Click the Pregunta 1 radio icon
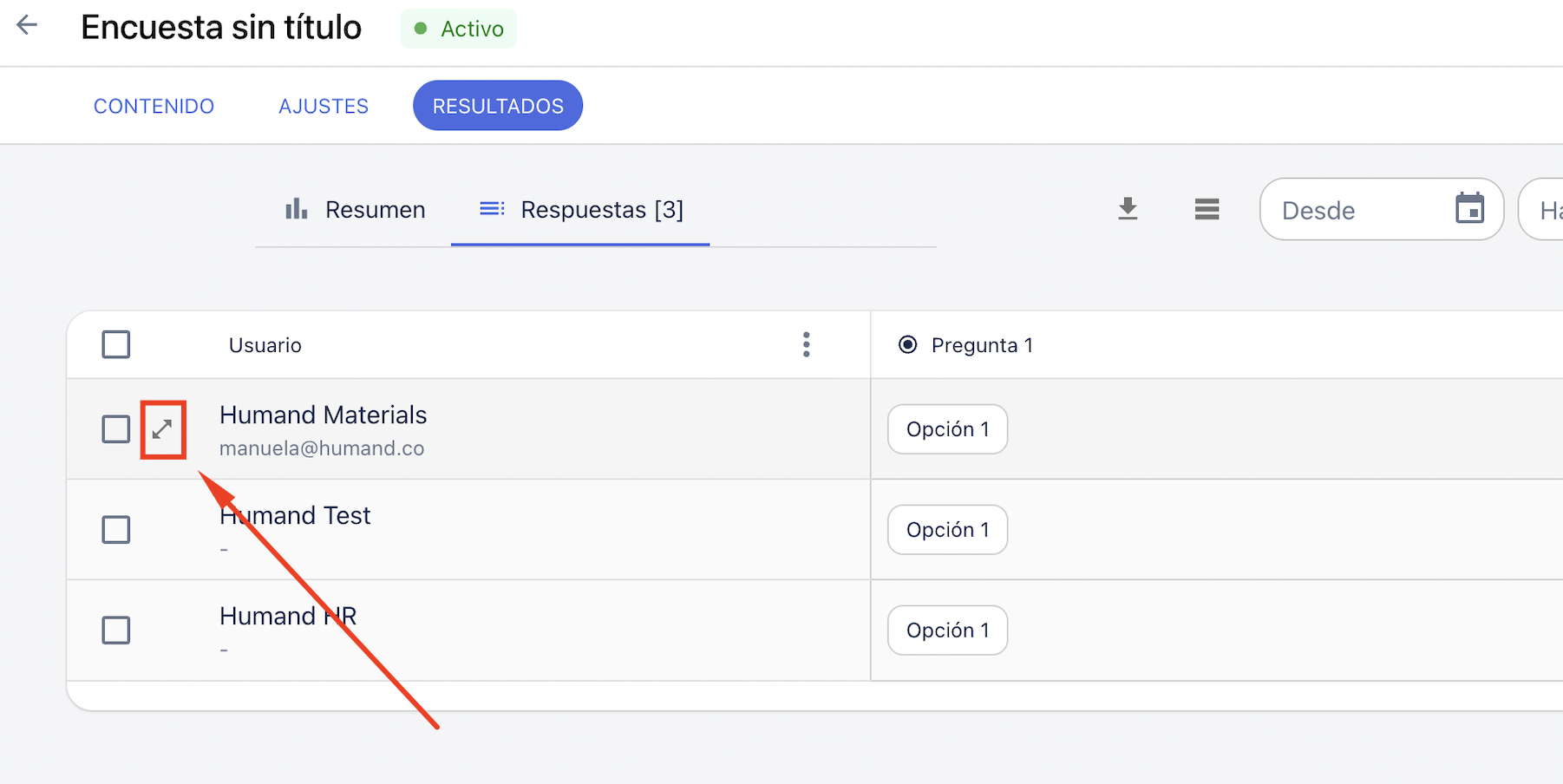 907,345
